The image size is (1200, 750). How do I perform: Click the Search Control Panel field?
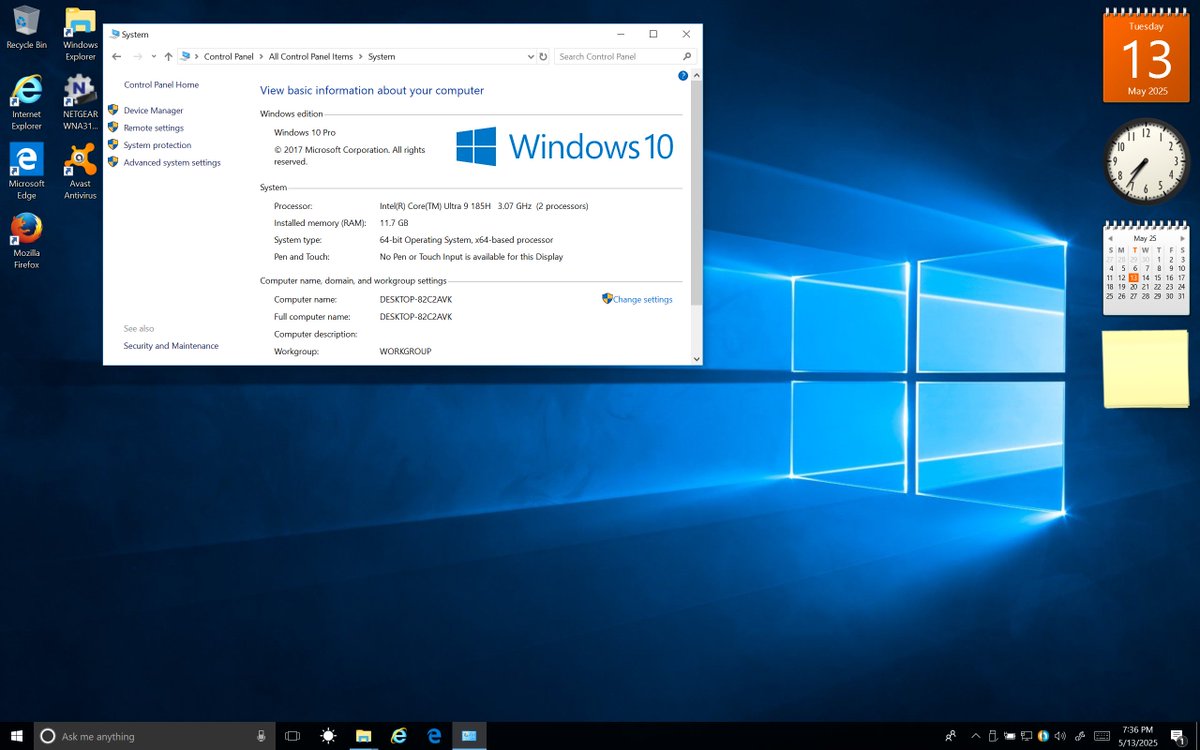tap(625, 57)
